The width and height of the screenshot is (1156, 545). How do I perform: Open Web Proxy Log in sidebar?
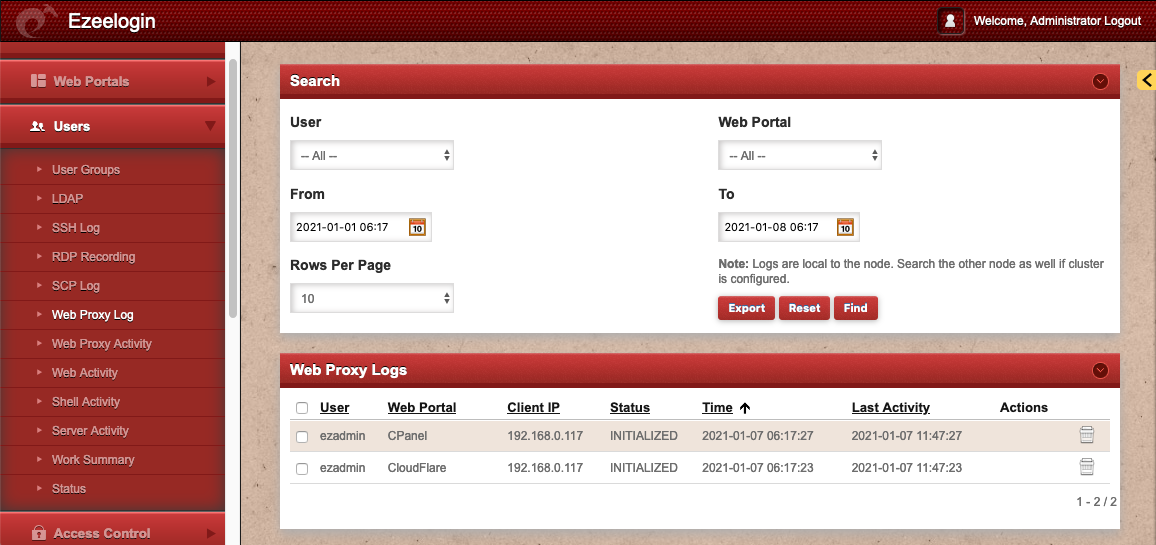coord(92,315)
